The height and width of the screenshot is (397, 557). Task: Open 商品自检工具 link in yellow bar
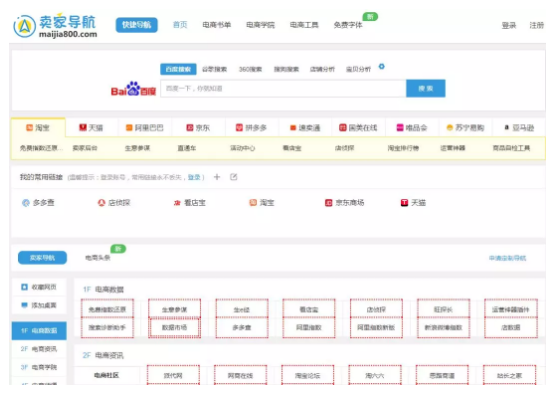(x=511, y=148)
